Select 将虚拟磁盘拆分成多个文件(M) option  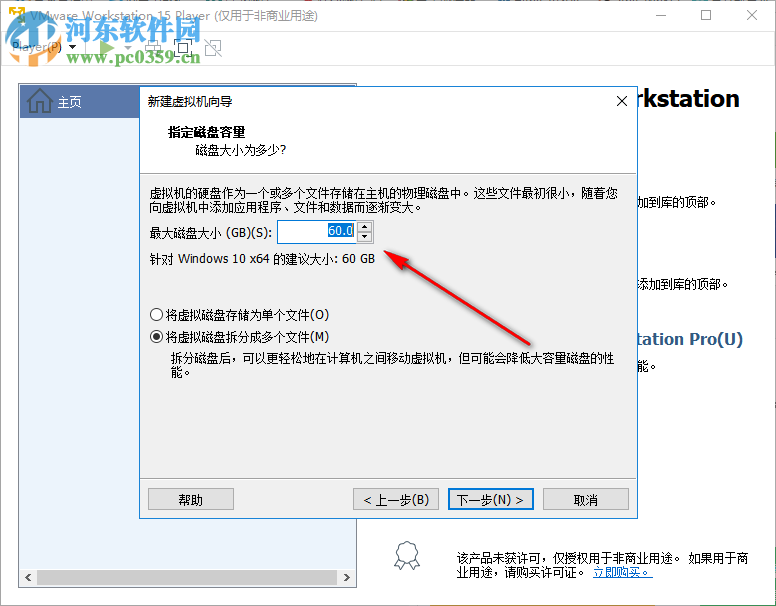(x=240, y=337)
